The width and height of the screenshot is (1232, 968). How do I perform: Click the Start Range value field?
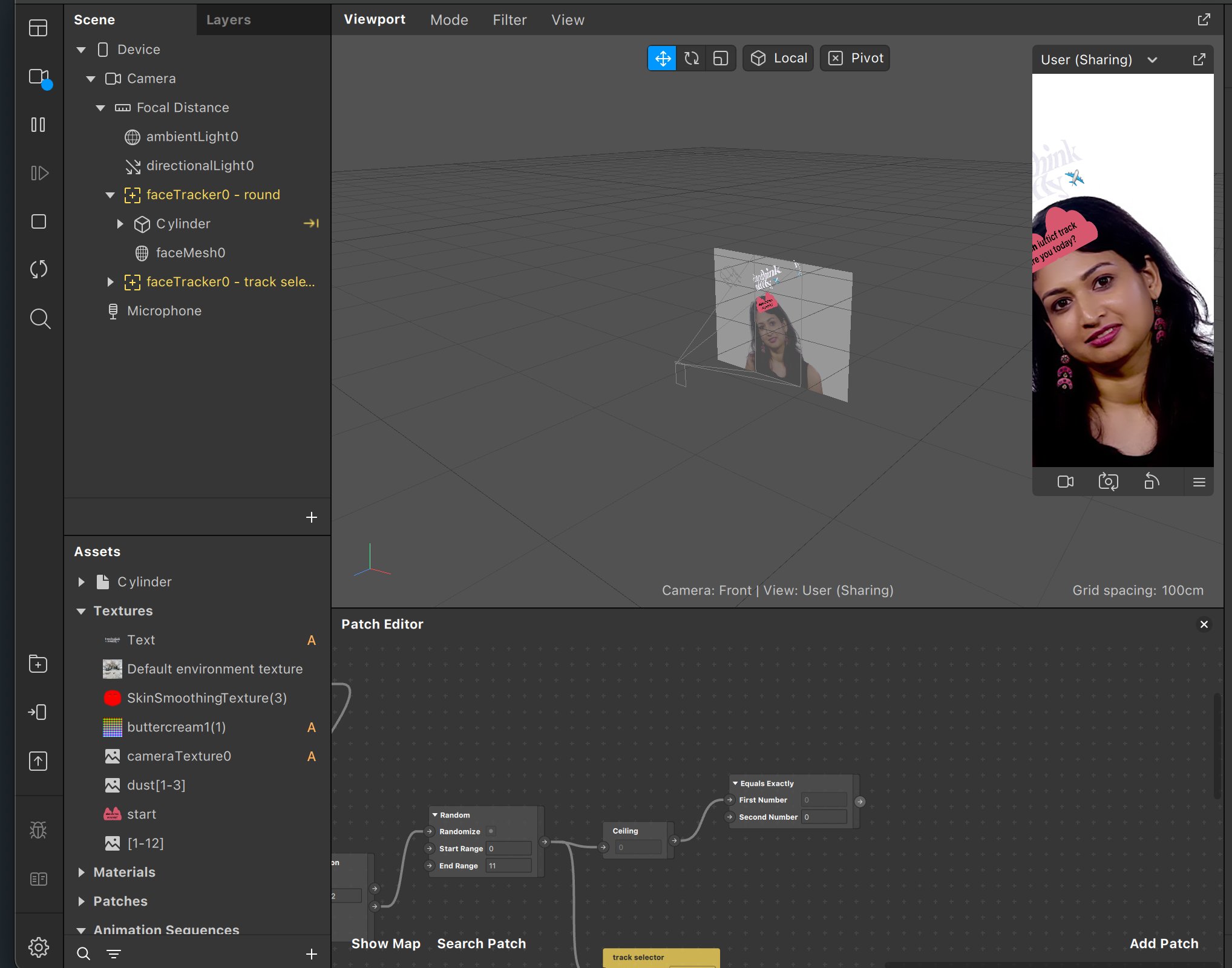[x=509, y=849]
